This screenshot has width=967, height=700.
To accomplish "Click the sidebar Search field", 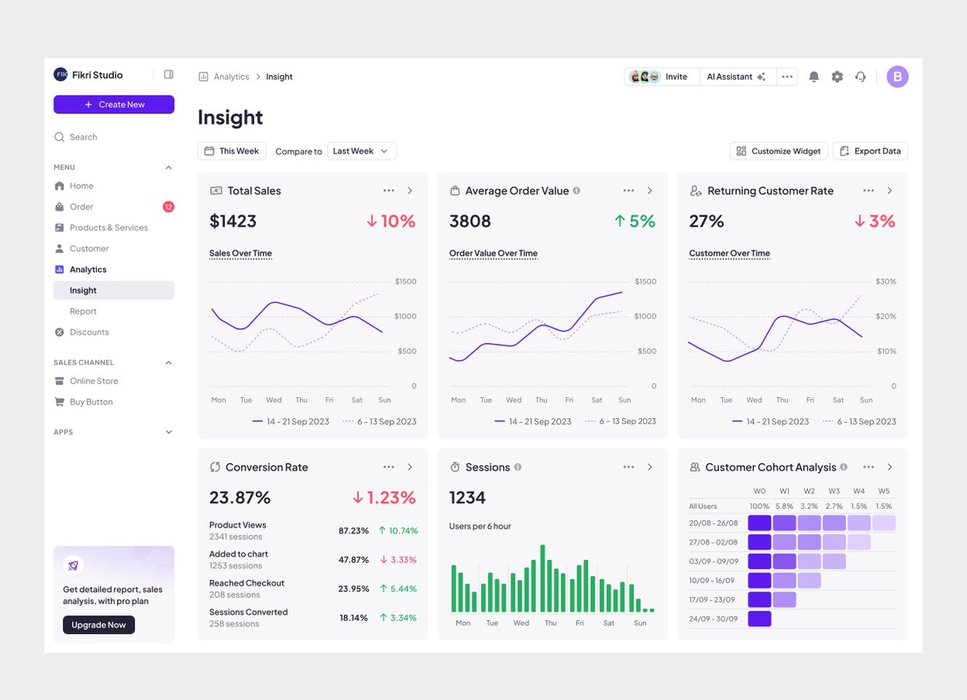I will coord(113,137).
